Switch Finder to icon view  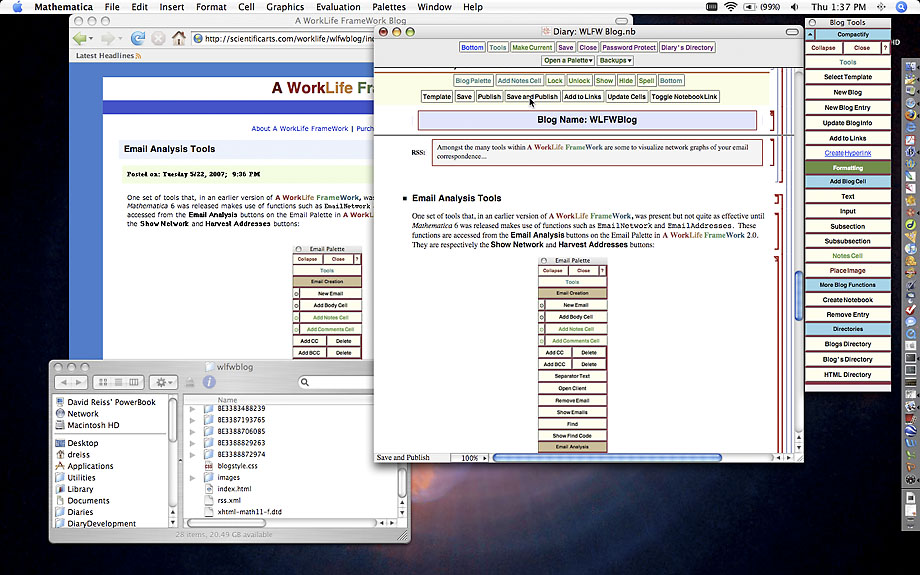point(103,382)
